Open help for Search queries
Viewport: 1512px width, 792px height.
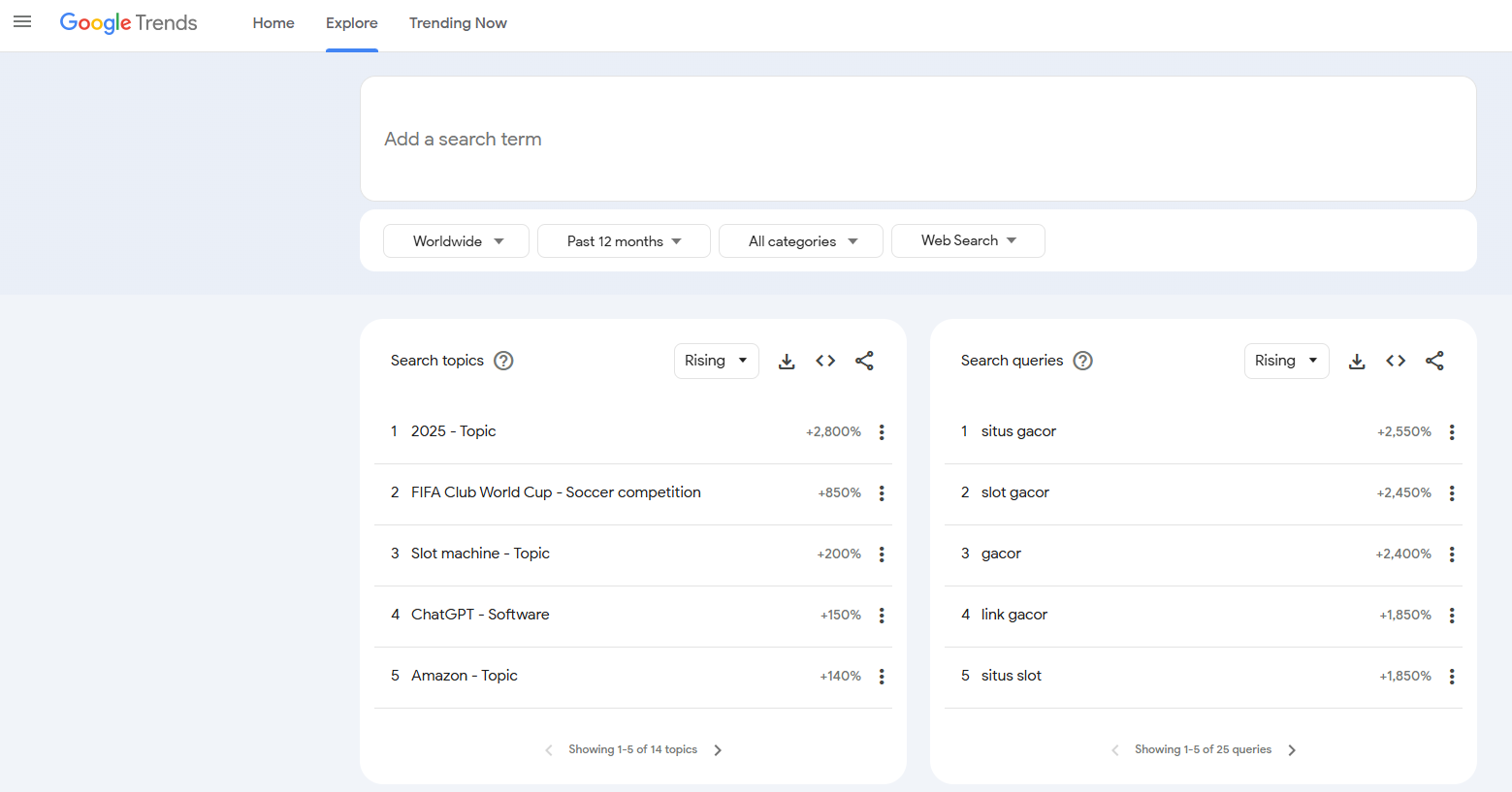click(1083, 361)
